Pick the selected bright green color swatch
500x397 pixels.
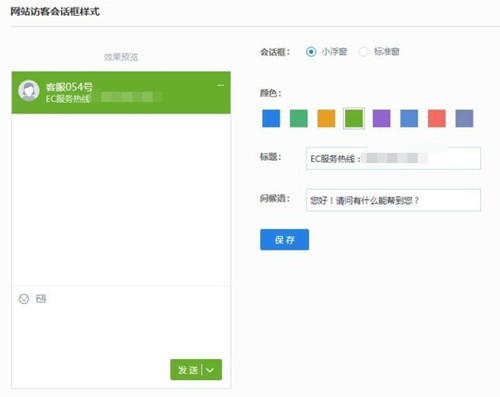[x=354, y=118]
